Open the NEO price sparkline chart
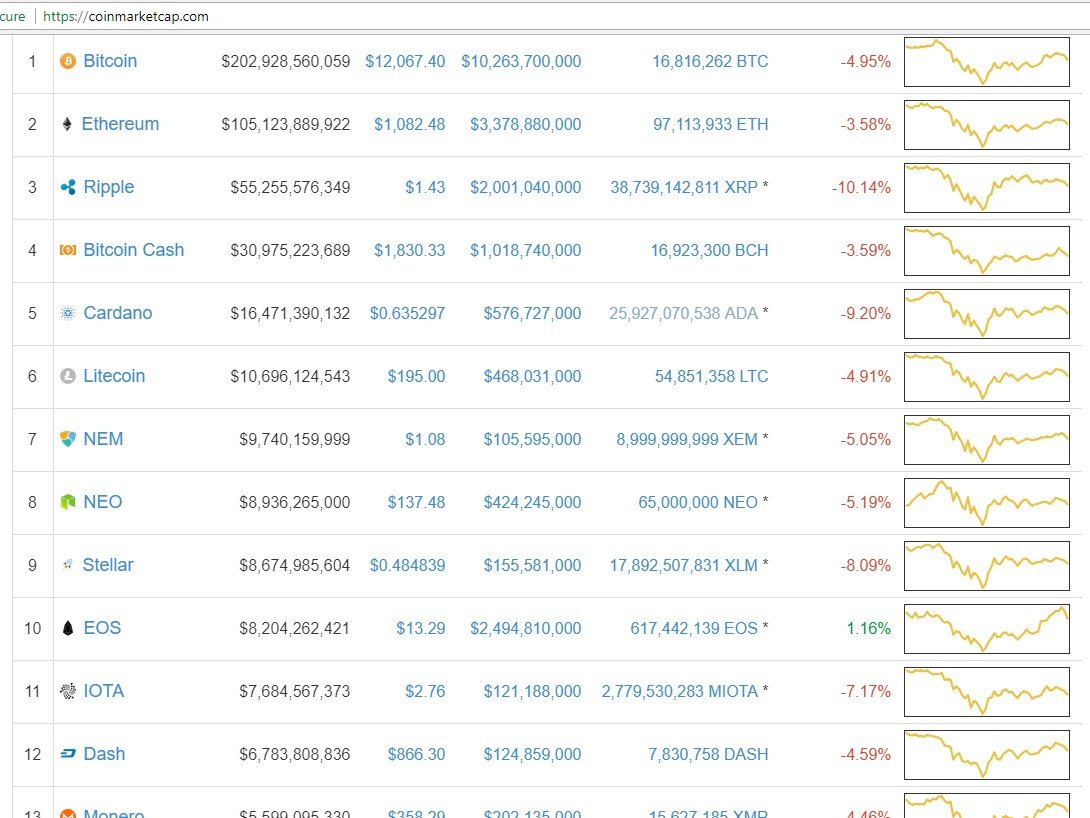 [986, 502]
